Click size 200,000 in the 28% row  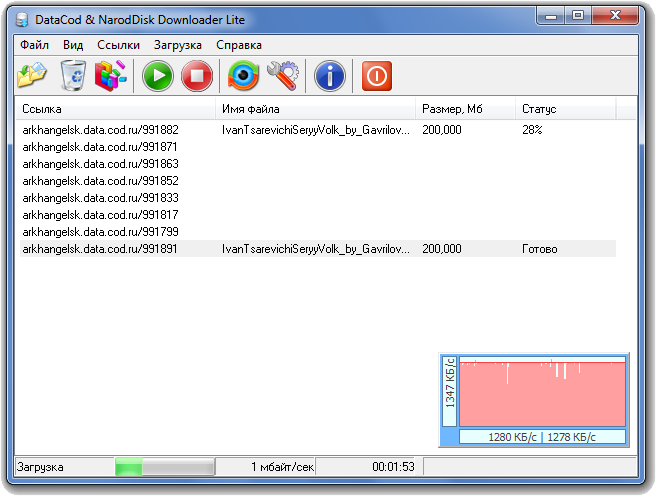[x=441, y=130]
